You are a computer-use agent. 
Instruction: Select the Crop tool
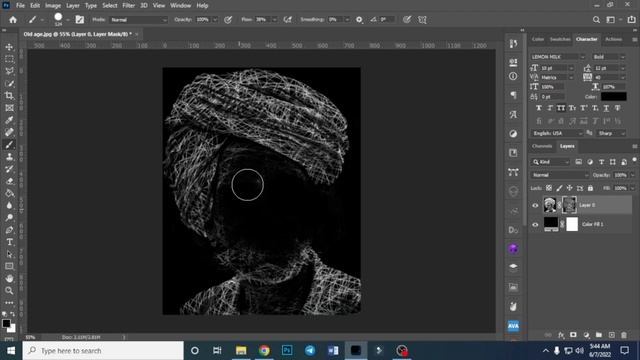pyautogui.click(x=9, y=96)
